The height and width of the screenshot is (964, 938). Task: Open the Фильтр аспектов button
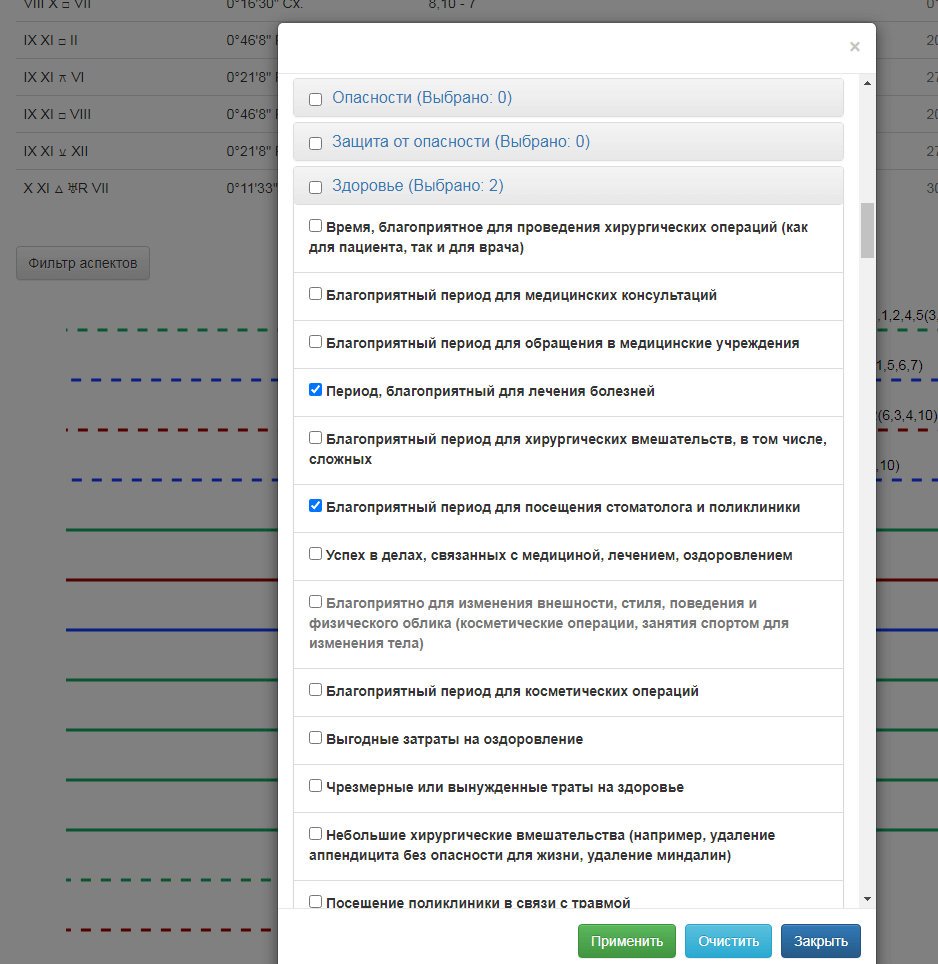tap(83, 263)
